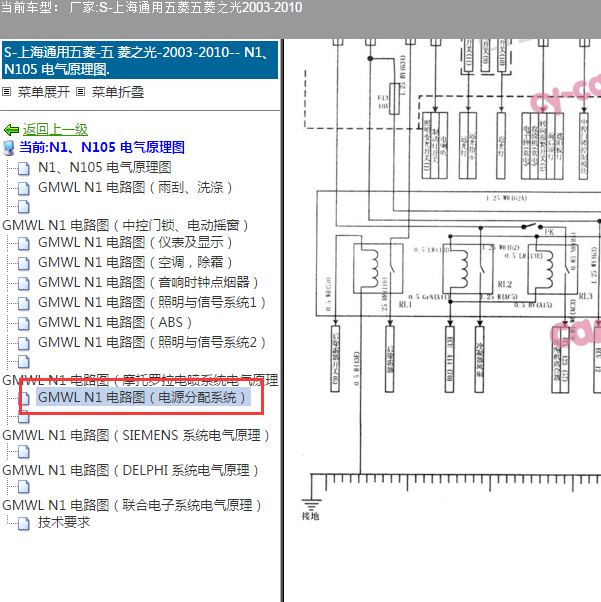This screenshot has height=602, width=601.
Task: Click document icon above DELPHI 系统 entry
Action: click(24, 452)
